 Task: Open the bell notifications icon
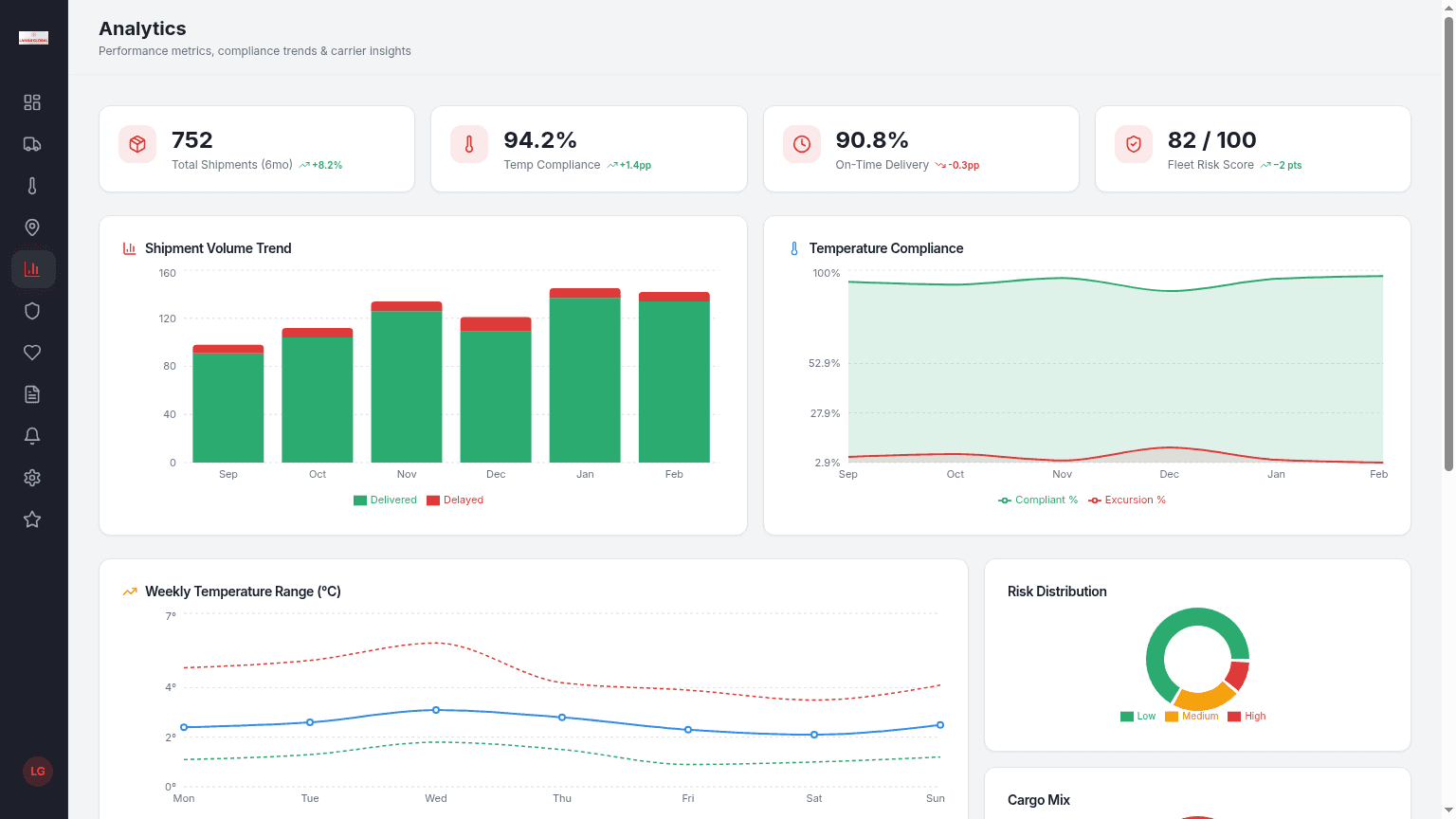click(x=32, y=436)
